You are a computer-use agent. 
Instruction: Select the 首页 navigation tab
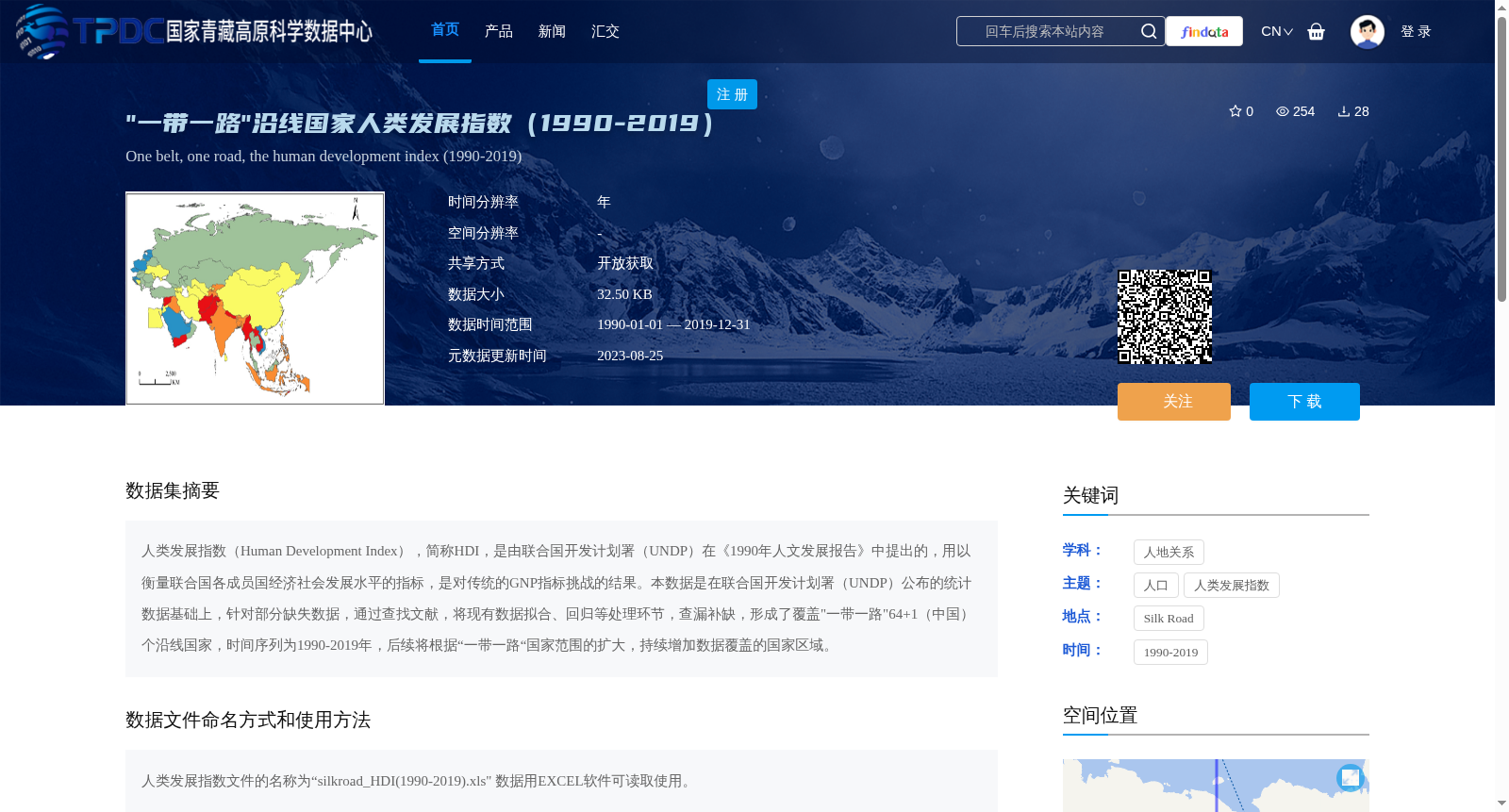[x=445, y=30]
